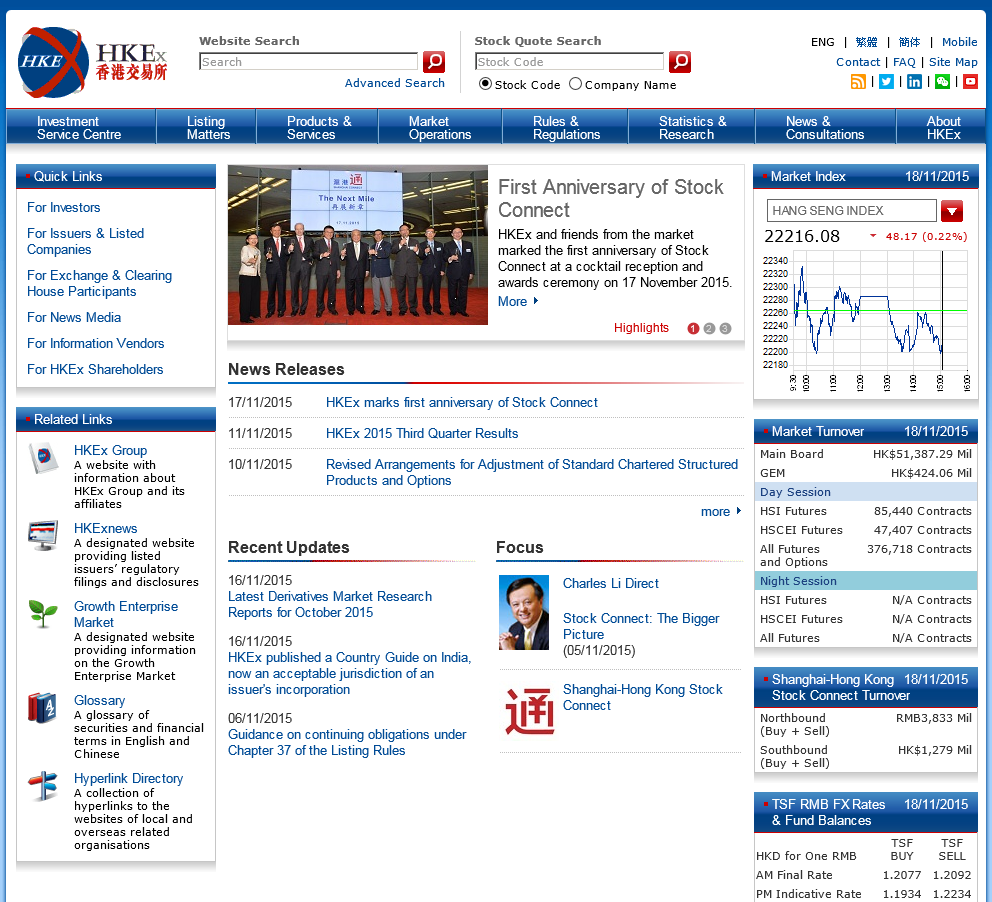
Task: Select the Company Name radio button
Action: click(575, 84)
